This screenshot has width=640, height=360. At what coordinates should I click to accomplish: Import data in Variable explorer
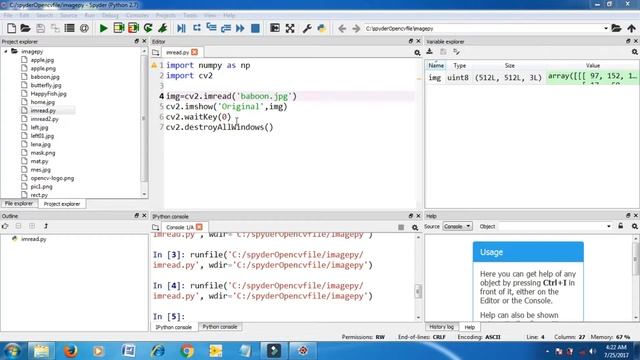[429, 51]
